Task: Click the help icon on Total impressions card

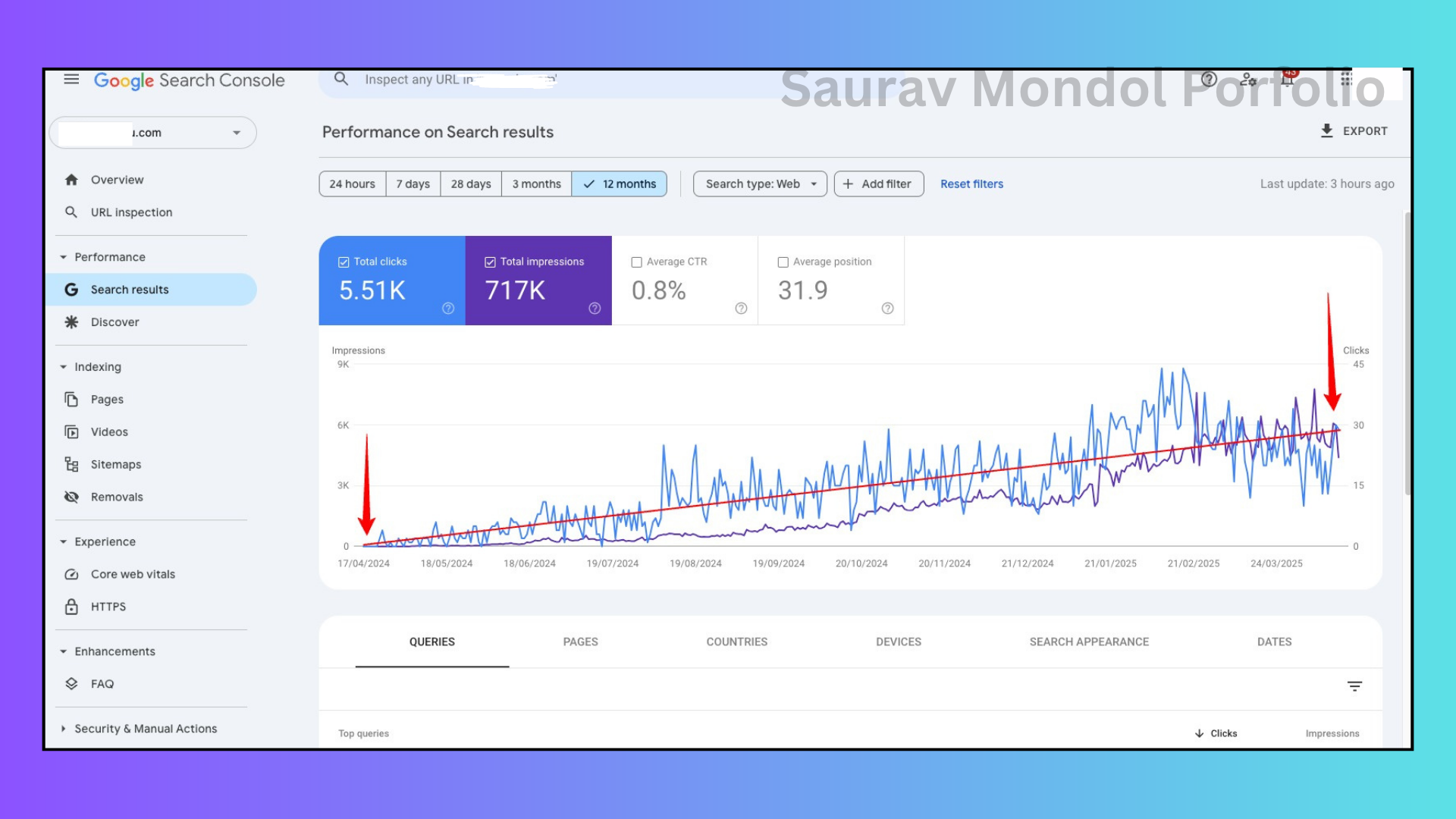Action: (595, 308)
